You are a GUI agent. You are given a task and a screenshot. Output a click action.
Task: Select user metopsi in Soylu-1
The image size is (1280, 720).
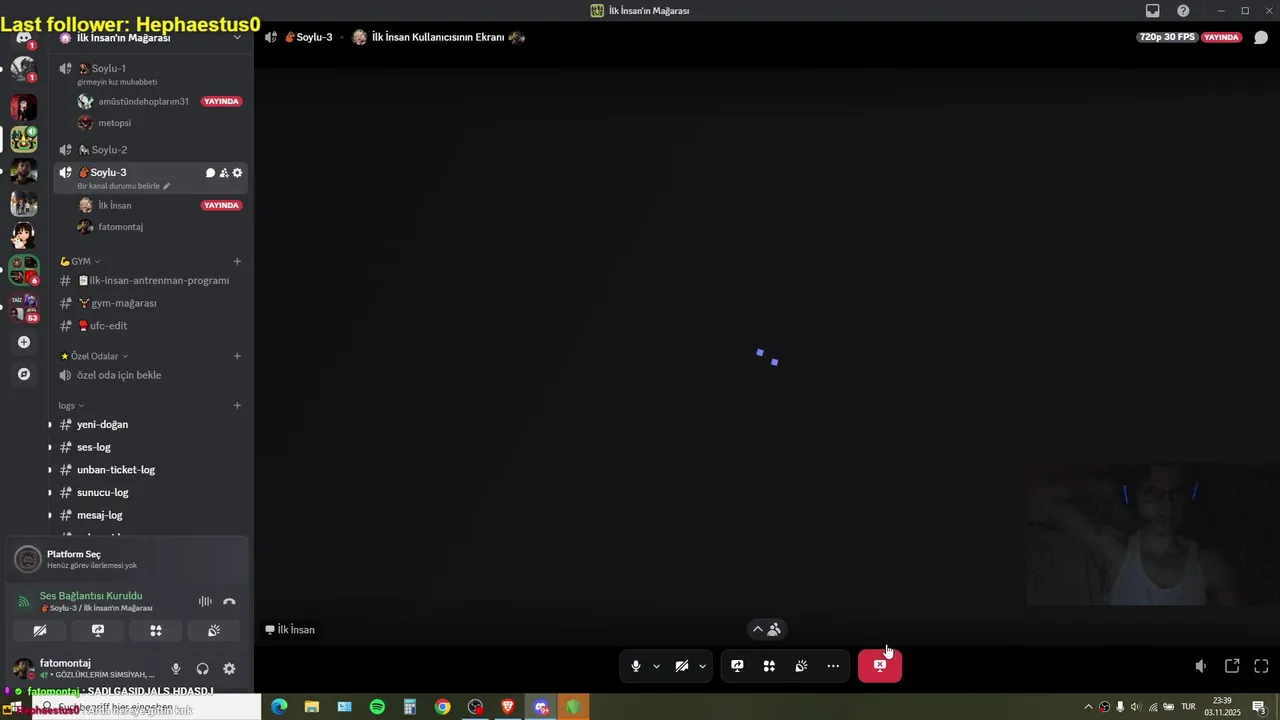[114, 123]
